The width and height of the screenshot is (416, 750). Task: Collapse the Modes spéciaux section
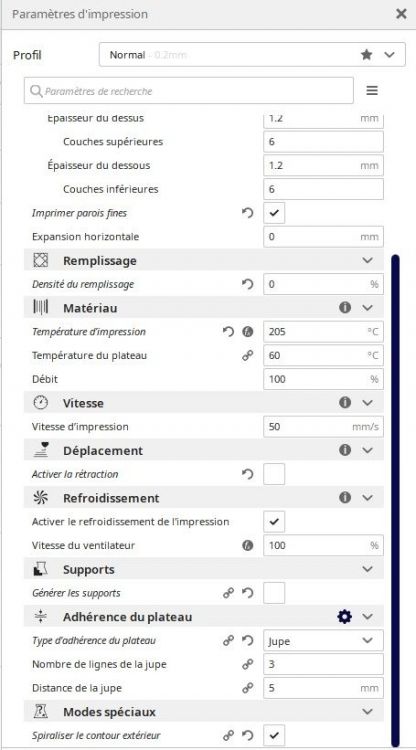point(367,712)
